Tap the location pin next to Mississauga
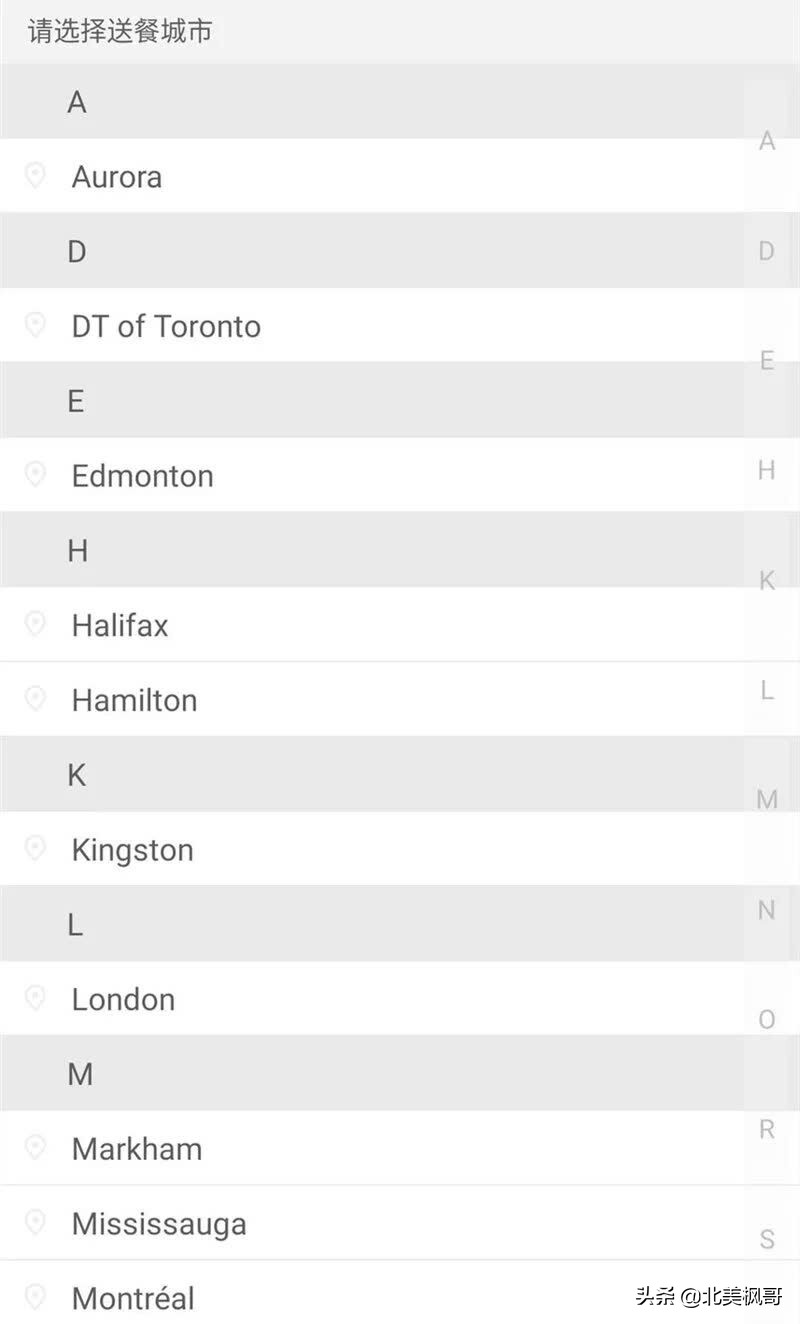Image resolution: width=800 pixels, height=1324 pixels. coord(35,1222)
